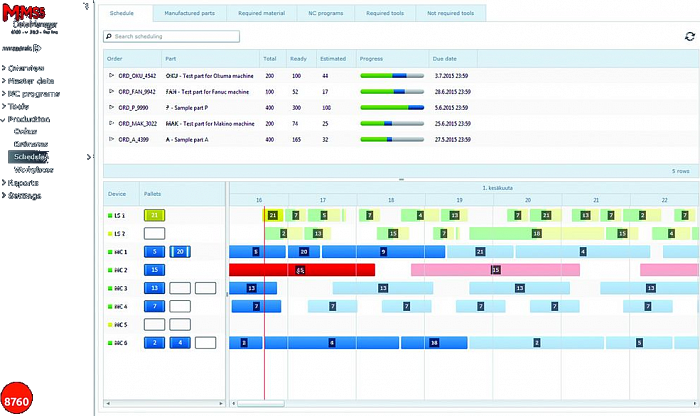Collapse the Production section
700x416 pixels.
pos(4,119)
